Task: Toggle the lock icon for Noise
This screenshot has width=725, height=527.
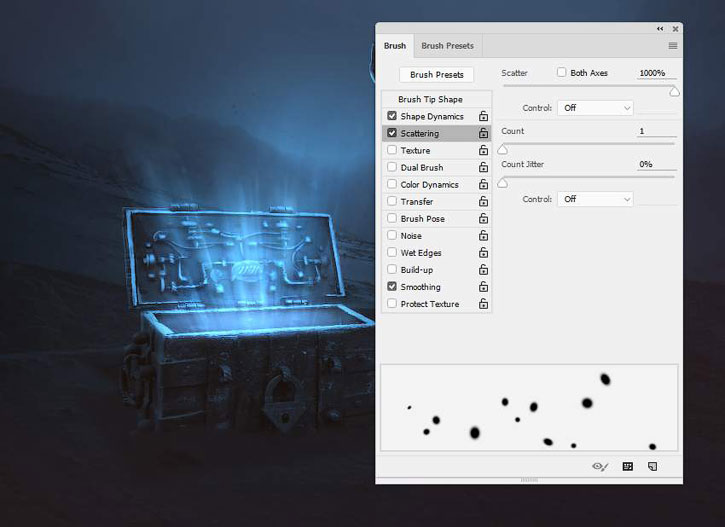Action: point(483,235)
